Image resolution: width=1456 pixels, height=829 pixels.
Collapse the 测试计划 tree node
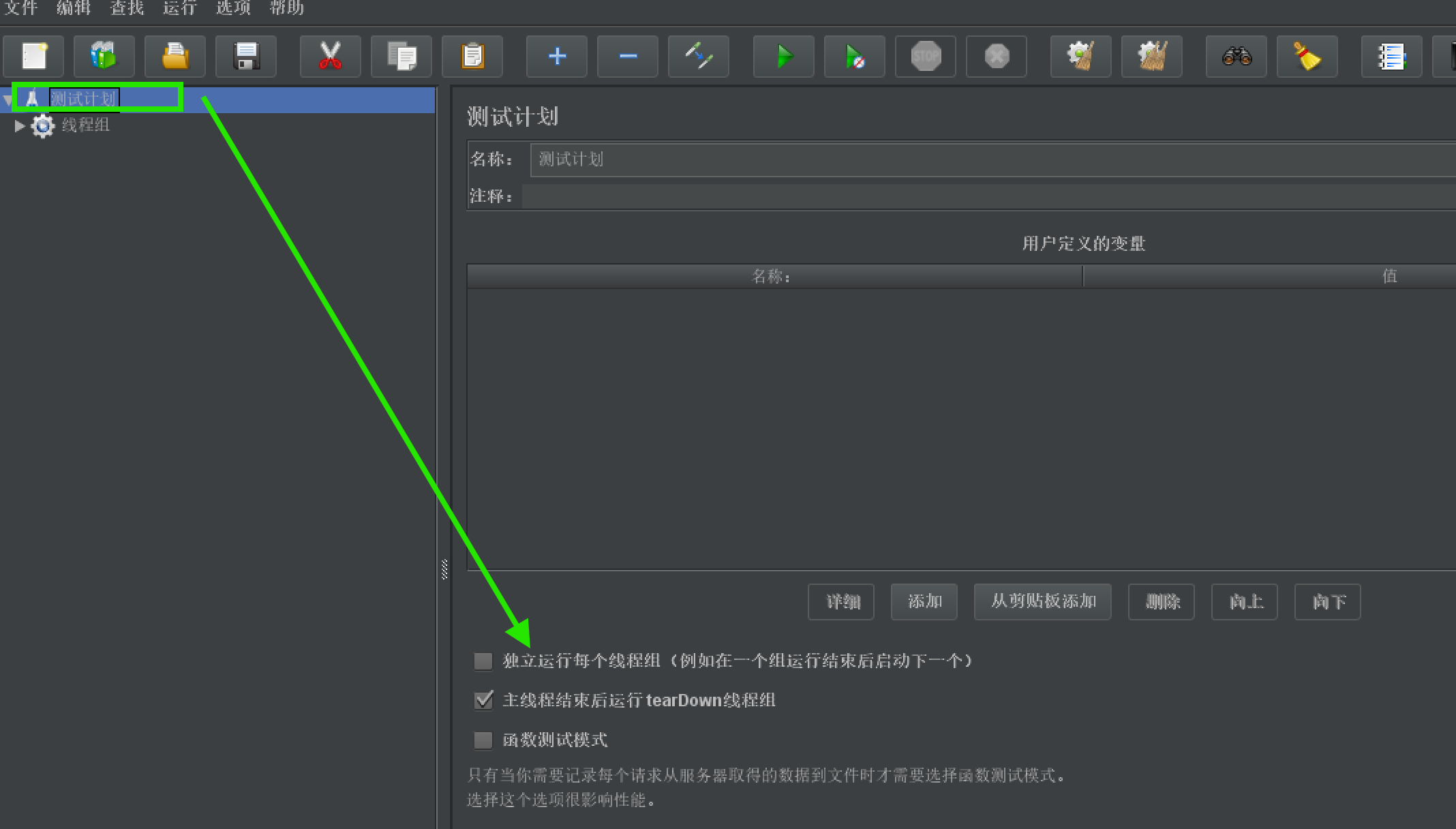click(x=7, y=100)
